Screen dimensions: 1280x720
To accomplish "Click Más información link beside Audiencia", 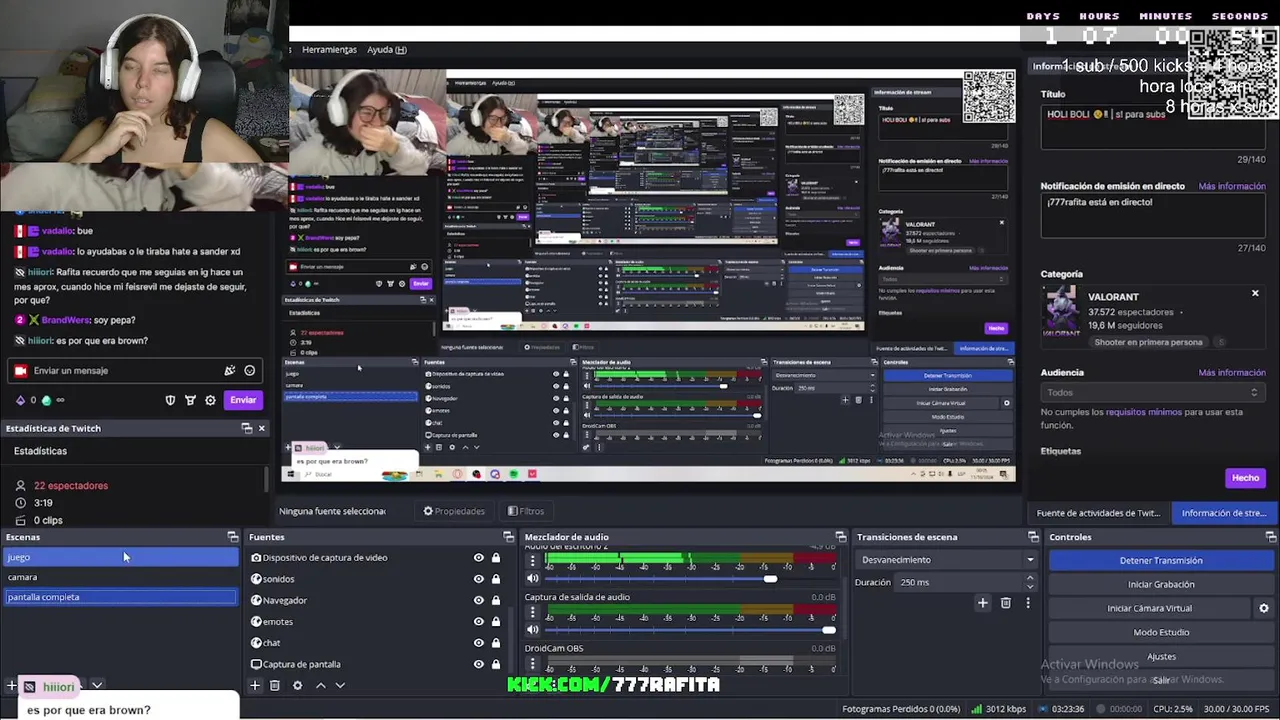I will coord(1232,372).
